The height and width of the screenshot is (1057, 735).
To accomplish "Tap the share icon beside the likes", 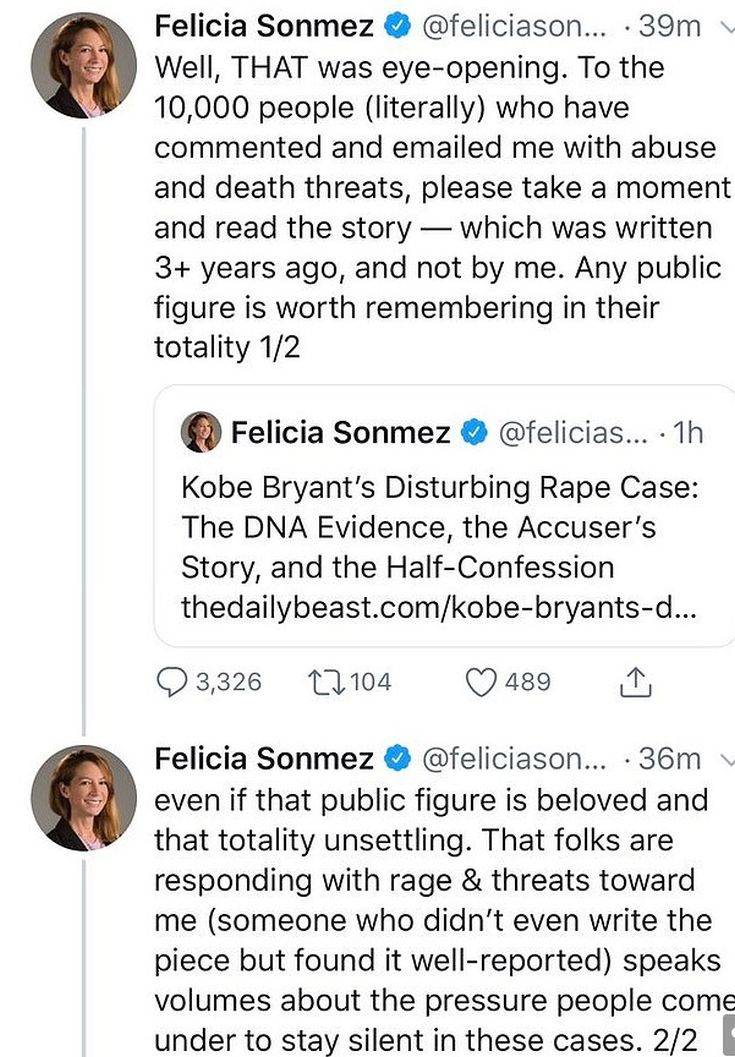I will [636, 683].
